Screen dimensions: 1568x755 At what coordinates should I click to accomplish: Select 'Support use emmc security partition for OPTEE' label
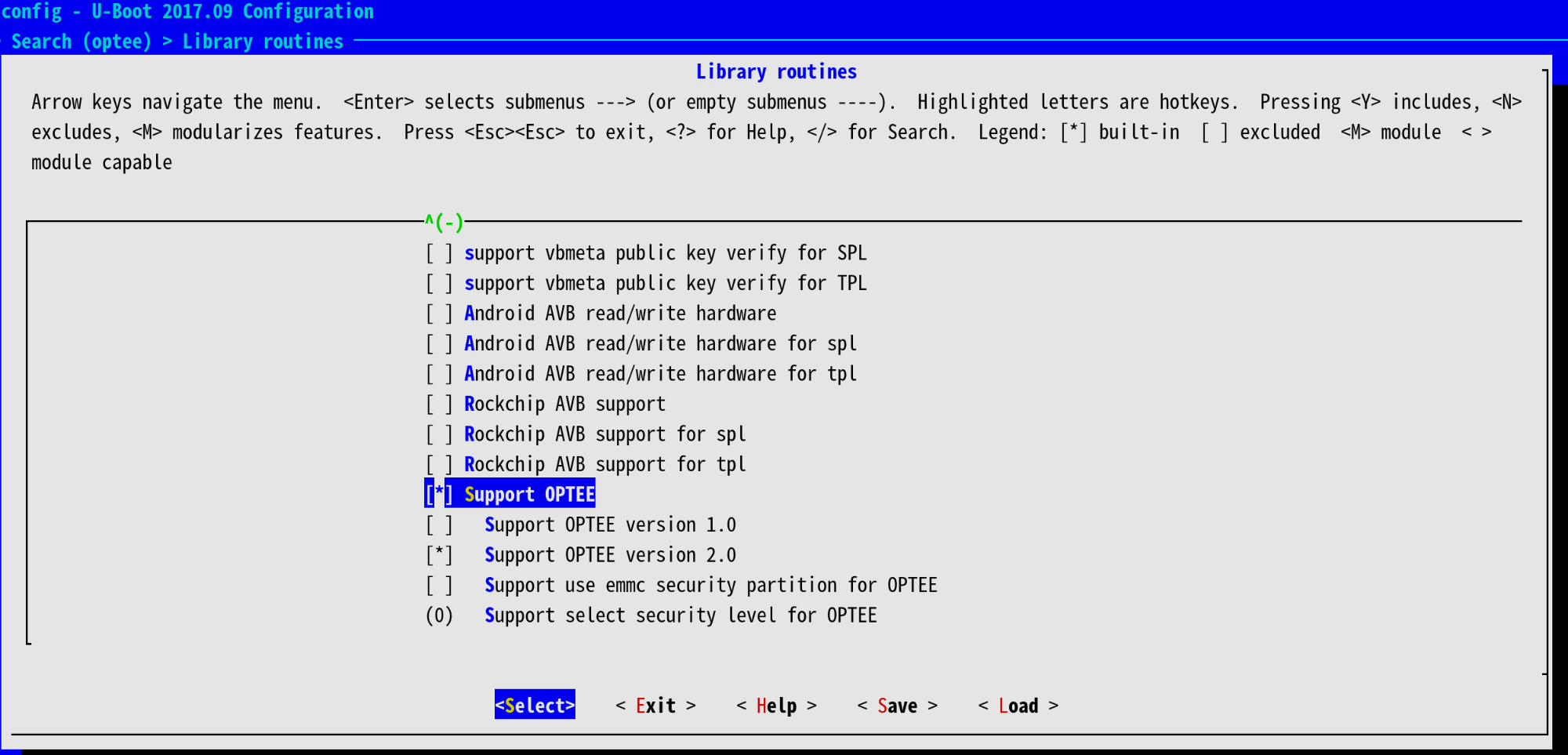pyautogui.click(x=711, y=585)
